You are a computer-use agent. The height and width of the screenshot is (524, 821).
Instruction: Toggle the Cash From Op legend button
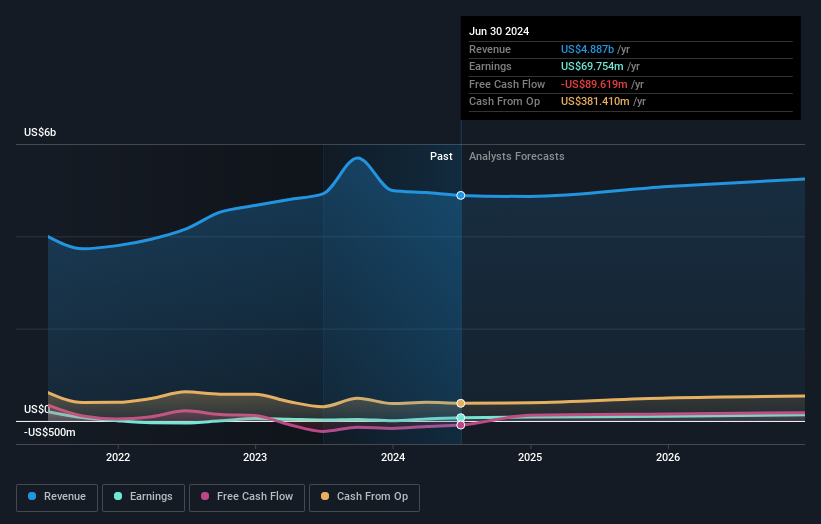364,497
